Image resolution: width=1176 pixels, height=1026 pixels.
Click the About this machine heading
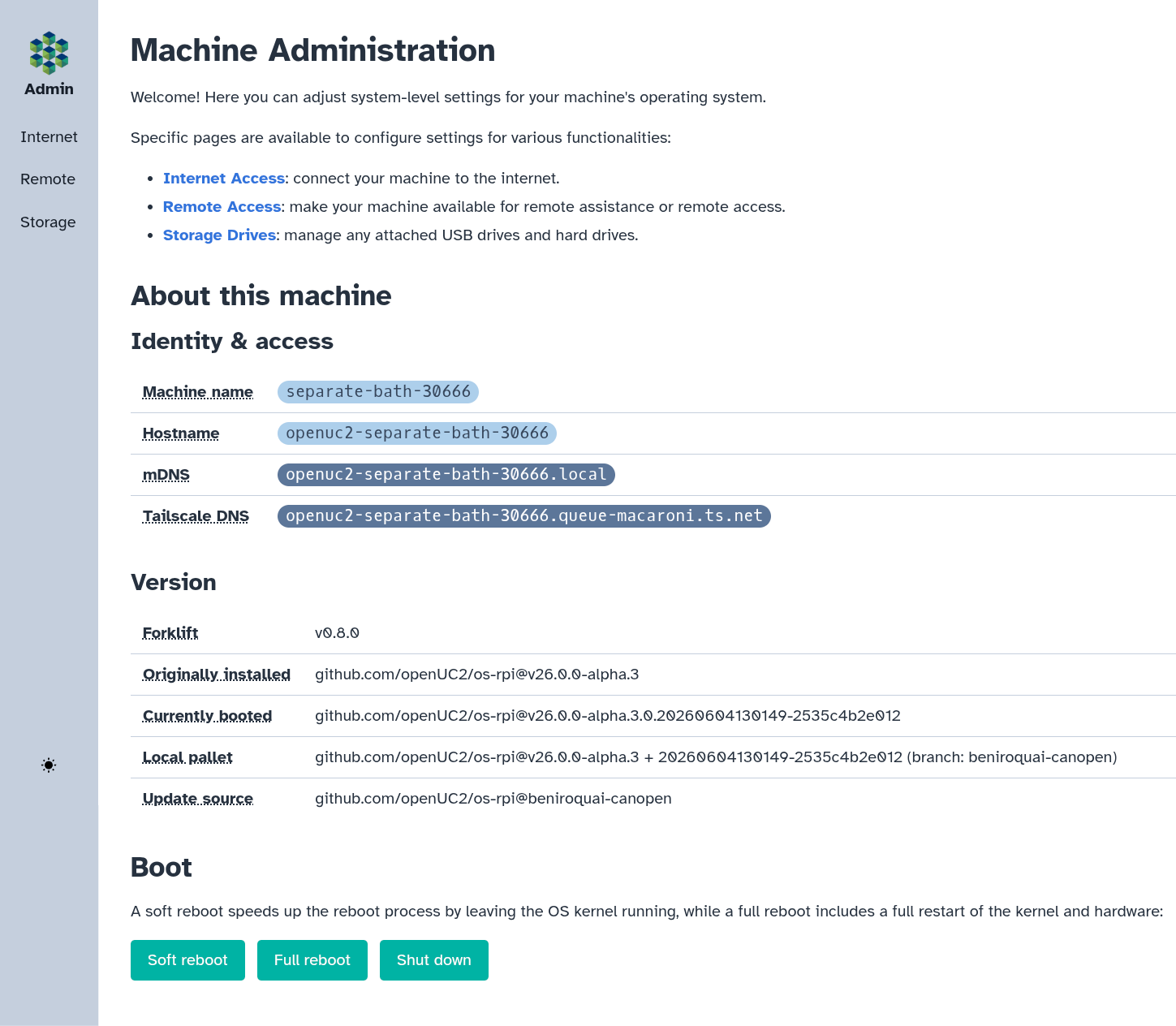(x=261, y=296)
